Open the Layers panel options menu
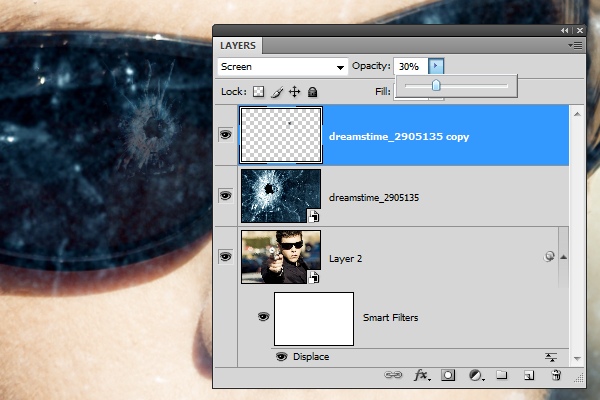 pos(575,46)
